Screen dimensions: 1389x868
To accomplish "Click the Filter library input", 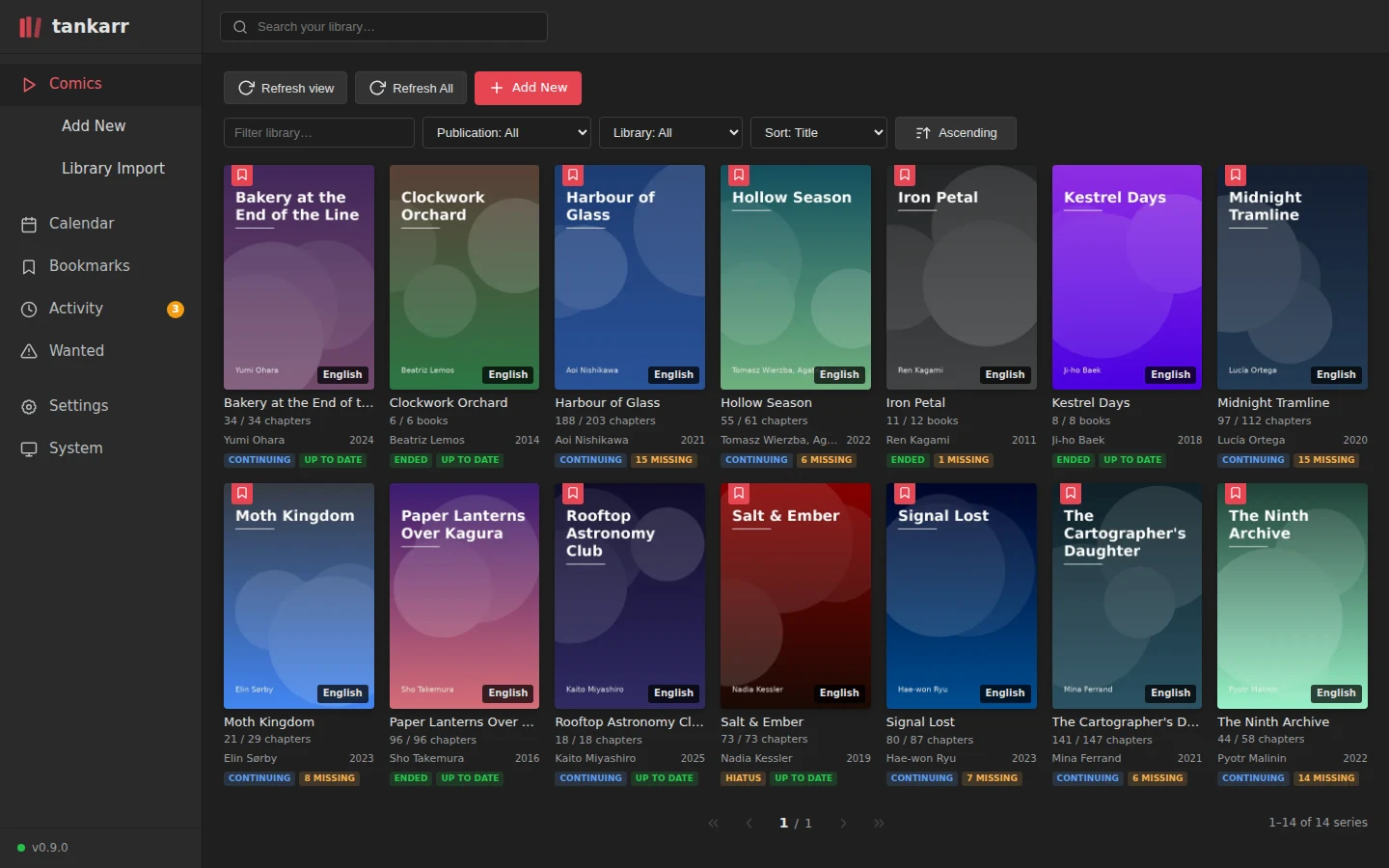I will (319, 133).
